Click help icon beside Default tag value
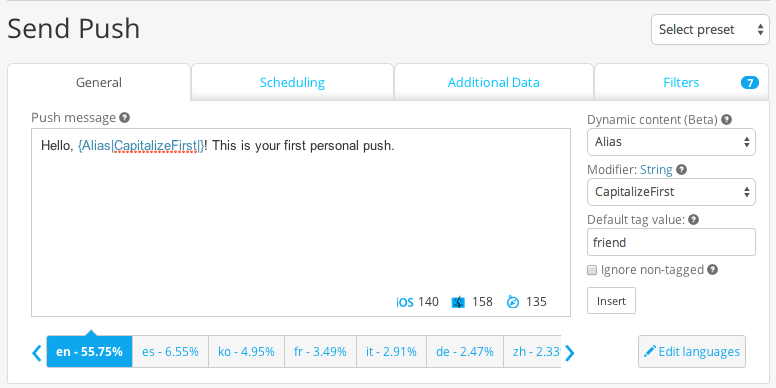 (x=694, y=219)
